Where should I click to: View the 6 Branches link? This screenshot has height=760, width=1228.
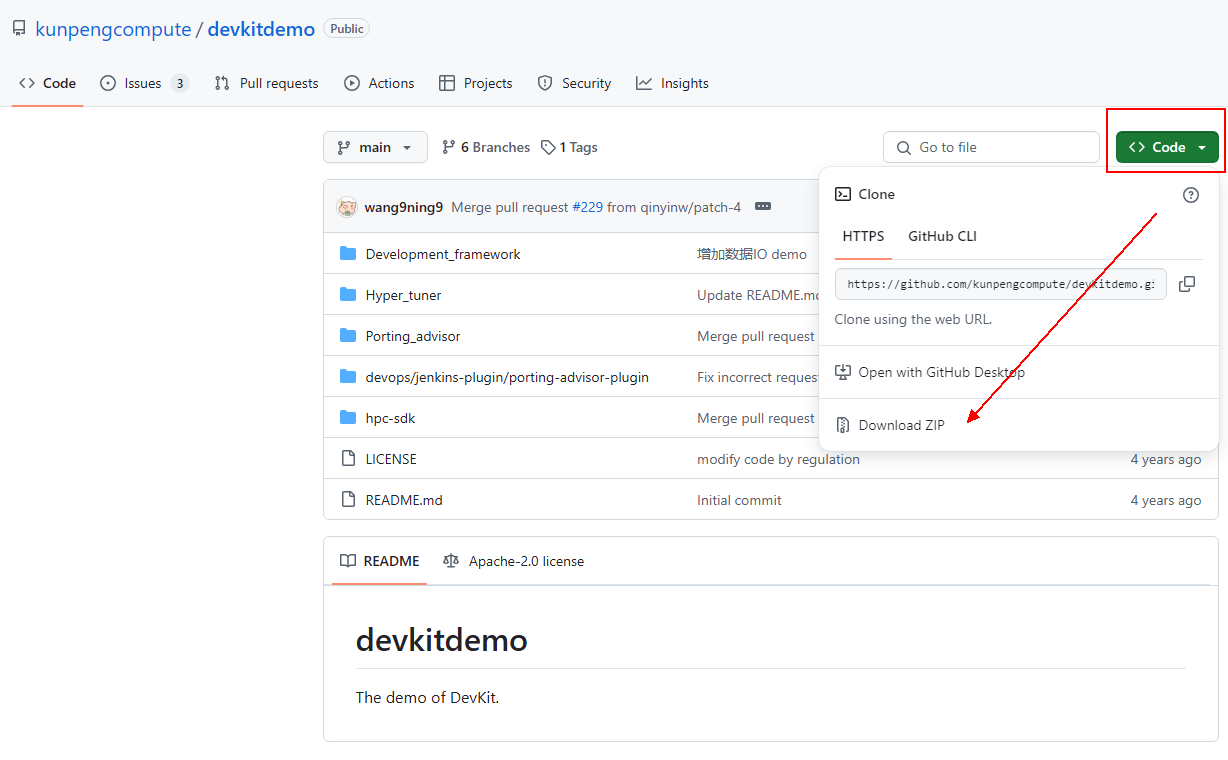486,147
